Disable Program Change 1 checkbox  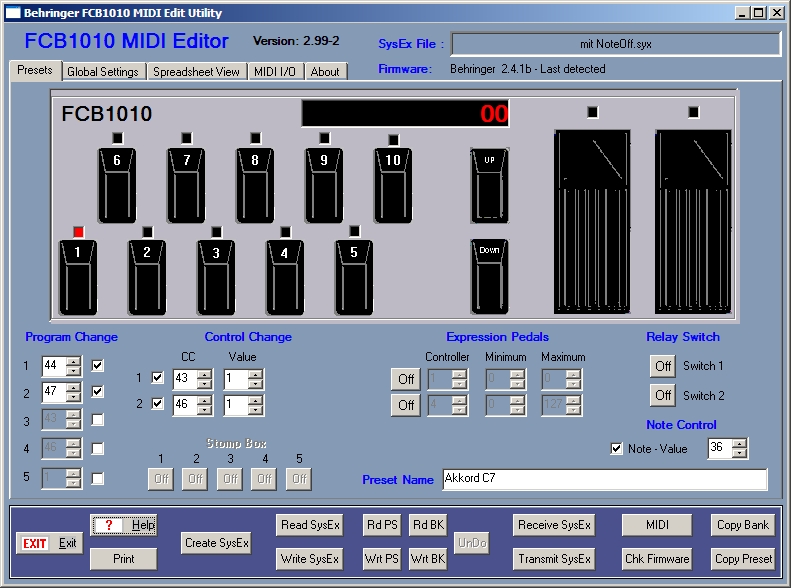98,366
